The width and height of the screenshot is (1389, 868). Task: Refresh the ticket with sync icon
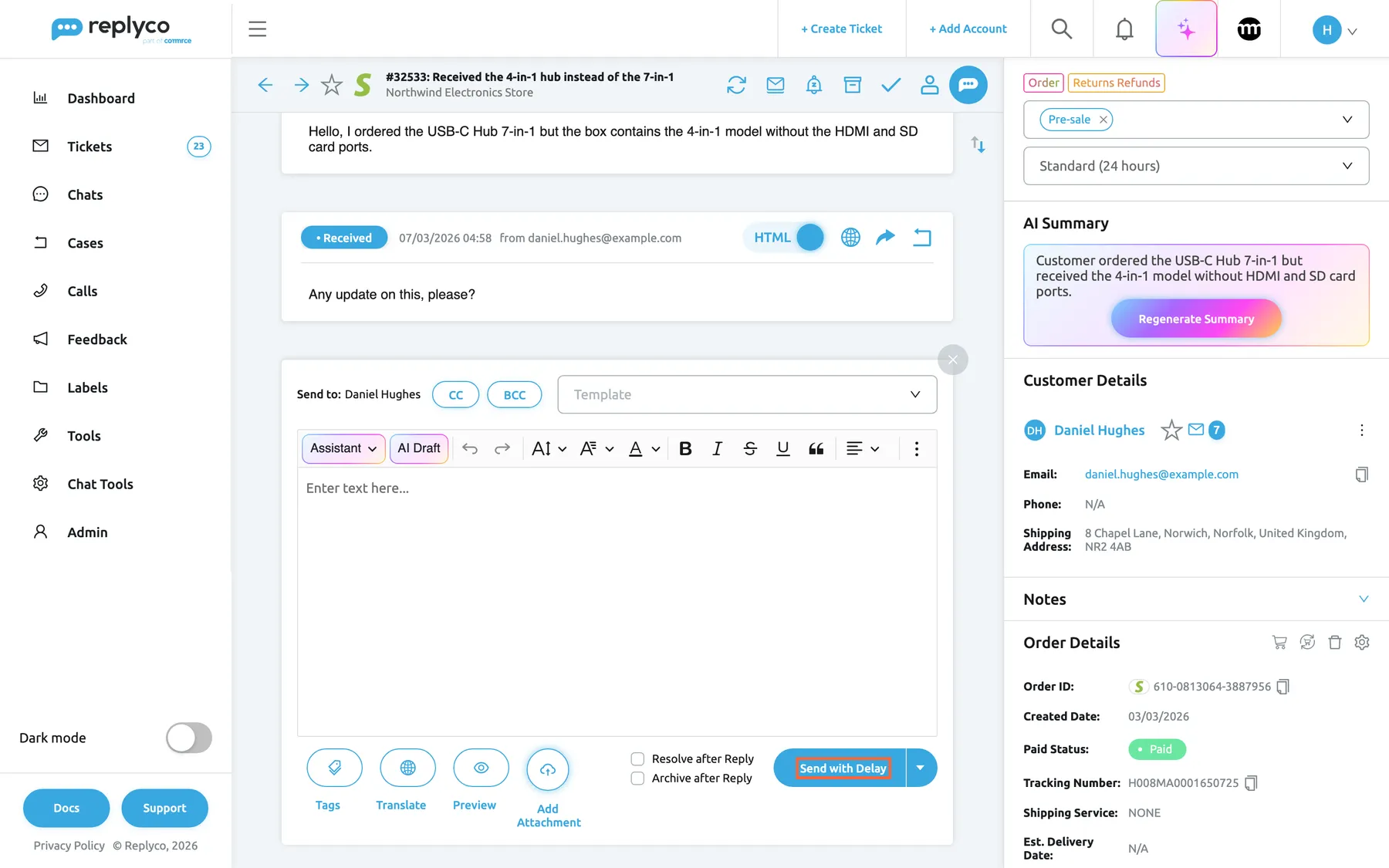coord(736,85)
